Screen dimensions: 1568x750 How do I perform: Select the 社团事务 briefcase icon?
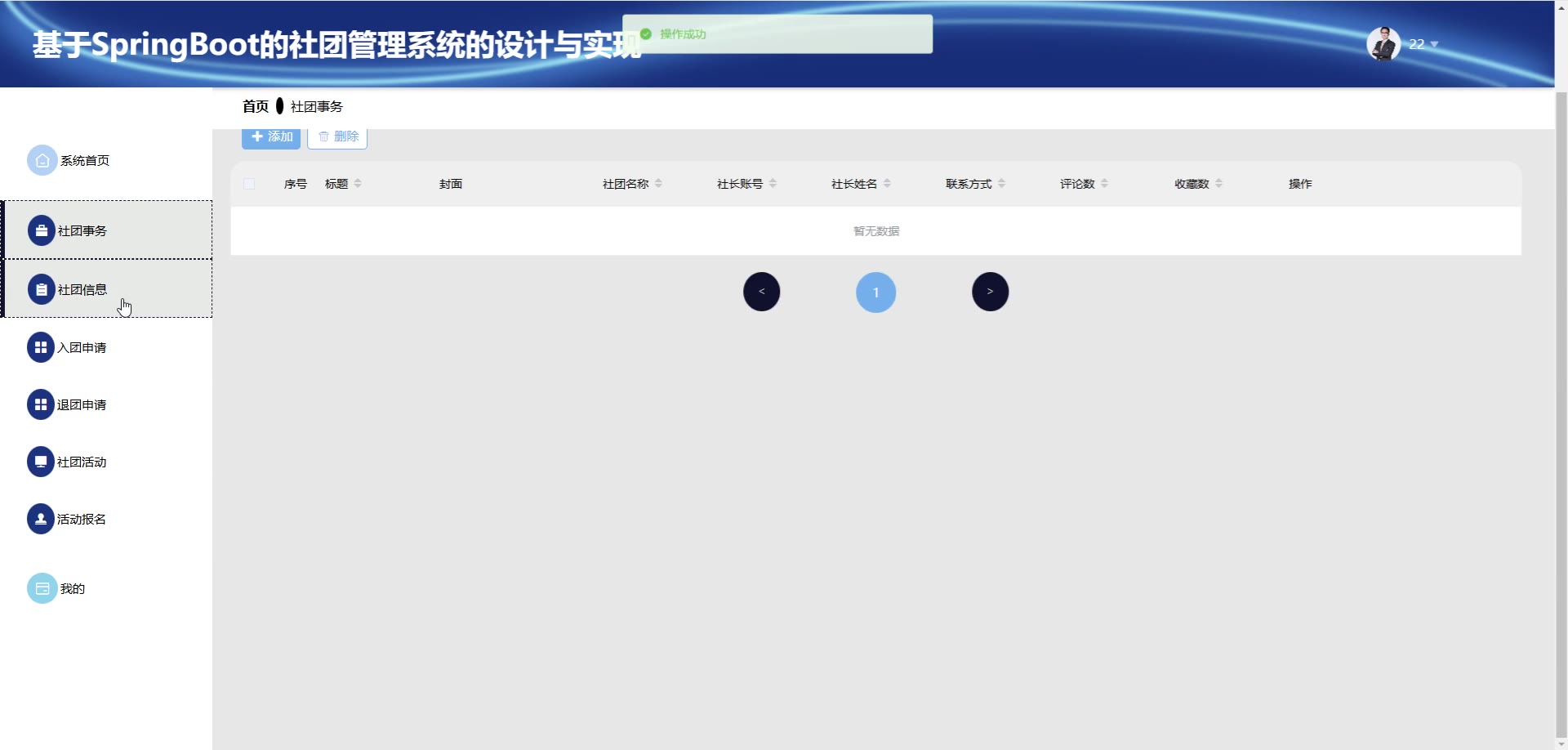(42, 230)
